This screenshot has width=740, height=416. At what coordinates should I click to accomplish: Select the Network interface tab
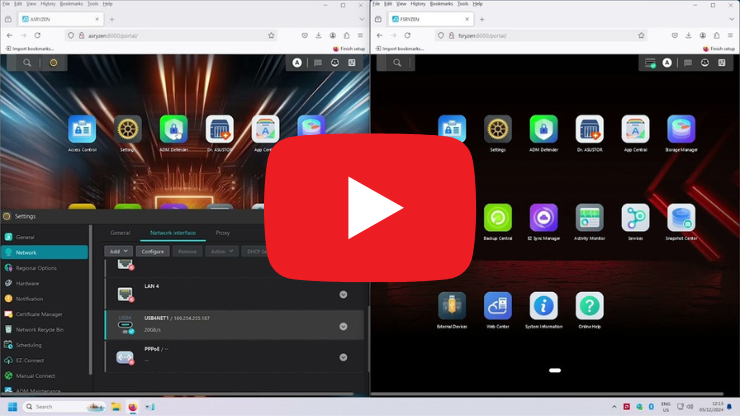click(173, 233)
